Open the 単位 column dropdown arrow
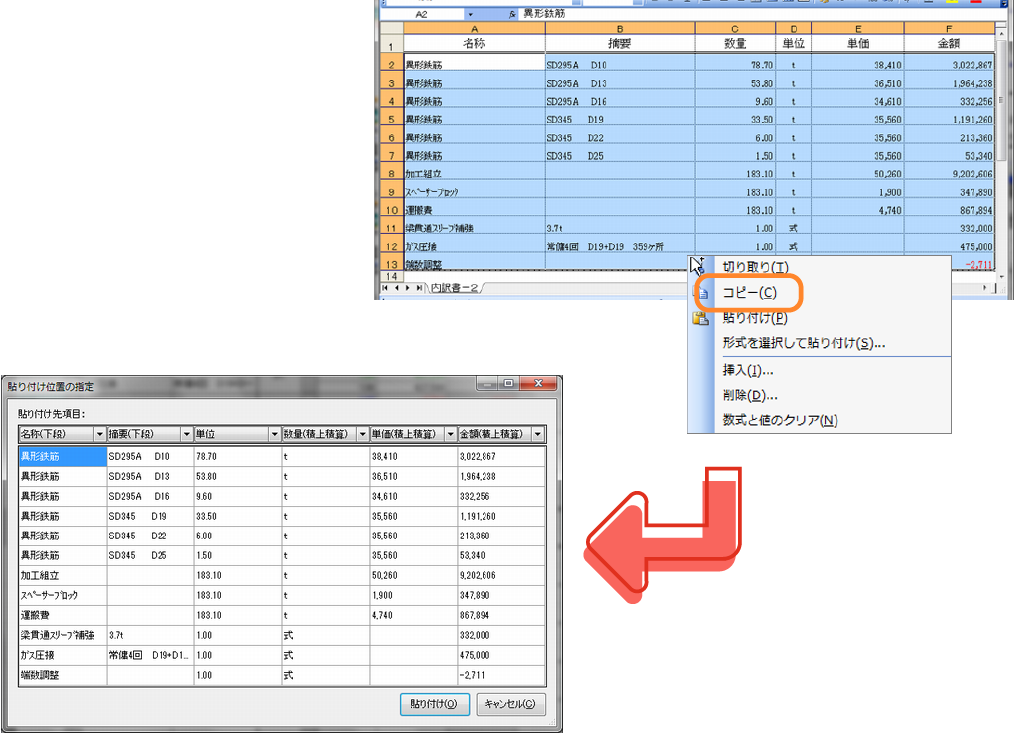The image size is (1014, 733). tap(274, 434)
